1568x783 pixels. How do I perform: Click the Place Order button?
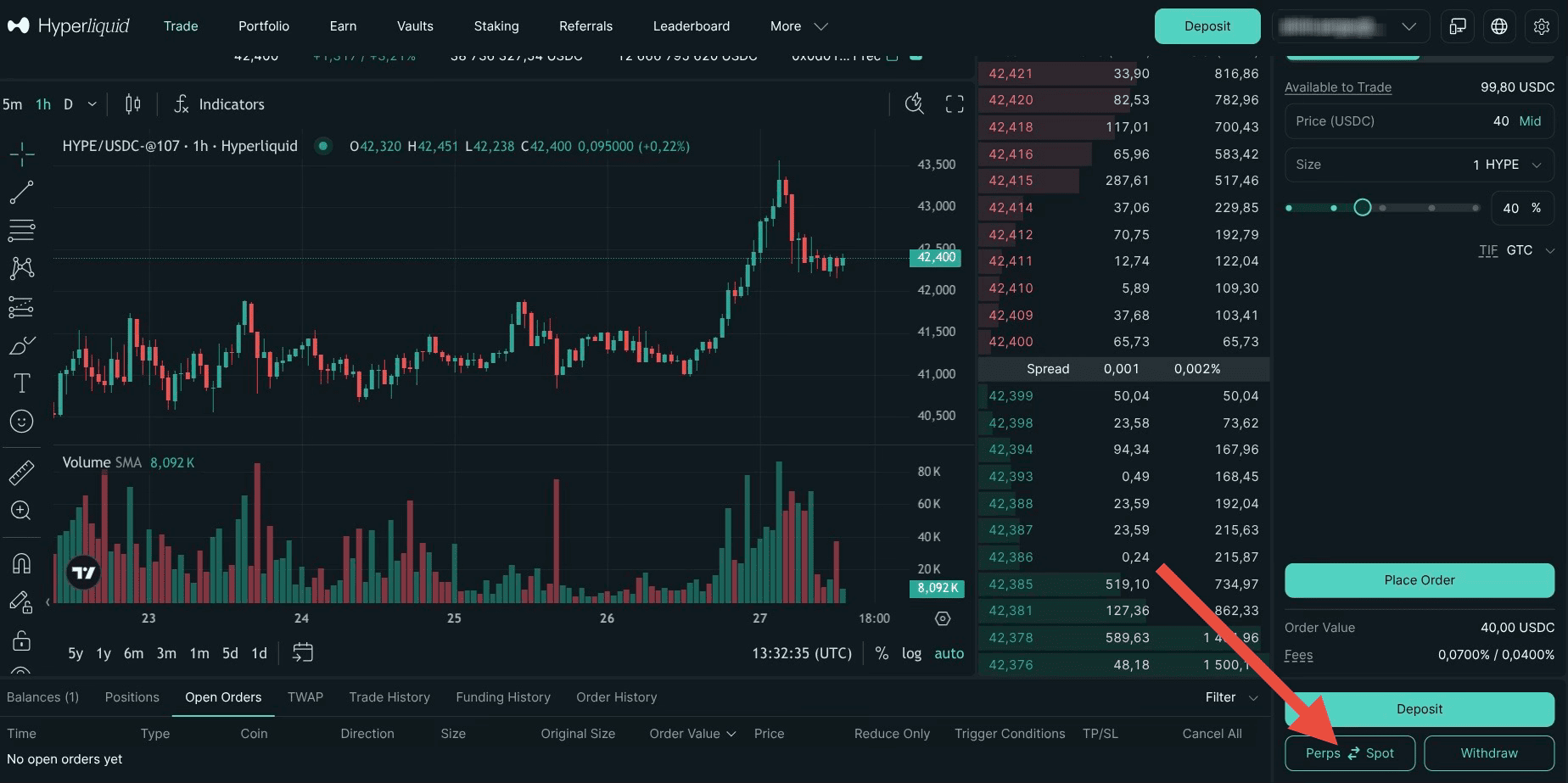tap(1420, 580)
